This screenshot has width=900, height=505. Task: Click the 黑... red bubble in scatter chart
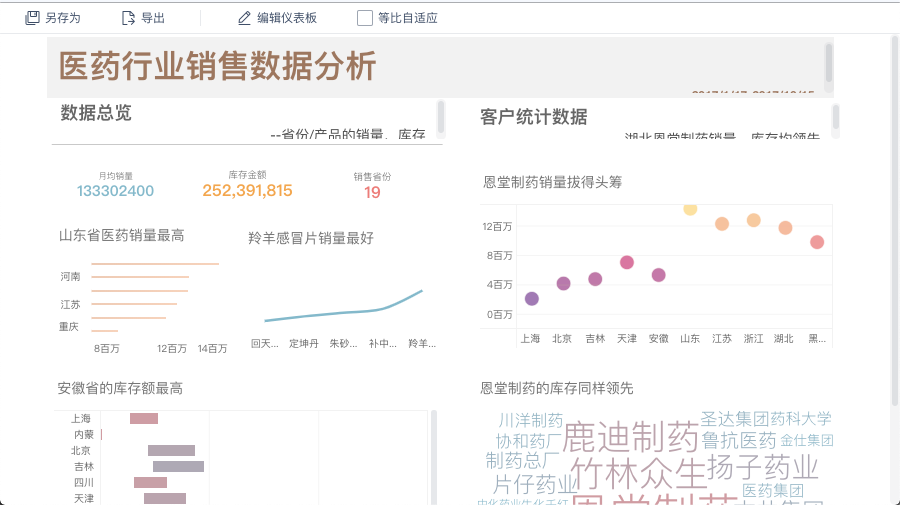(x=817, y=242)
